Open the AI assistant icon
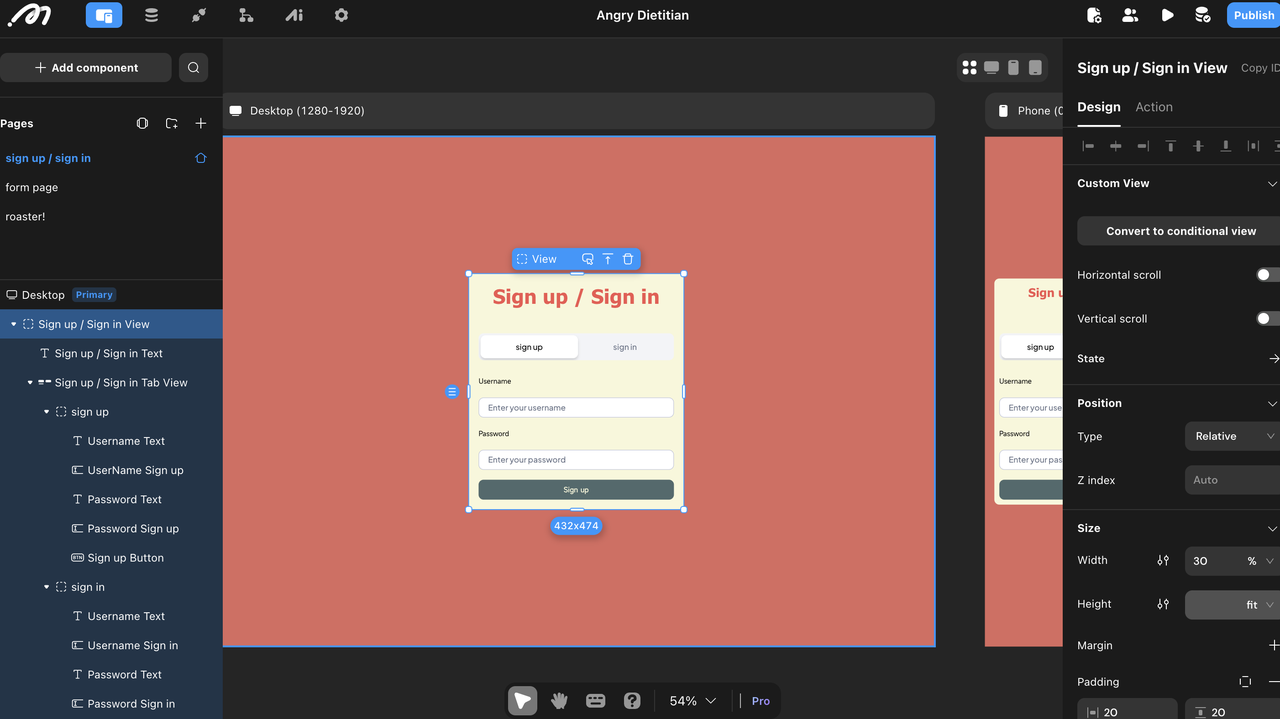The image size is (1280, 719). pos(294,15)
